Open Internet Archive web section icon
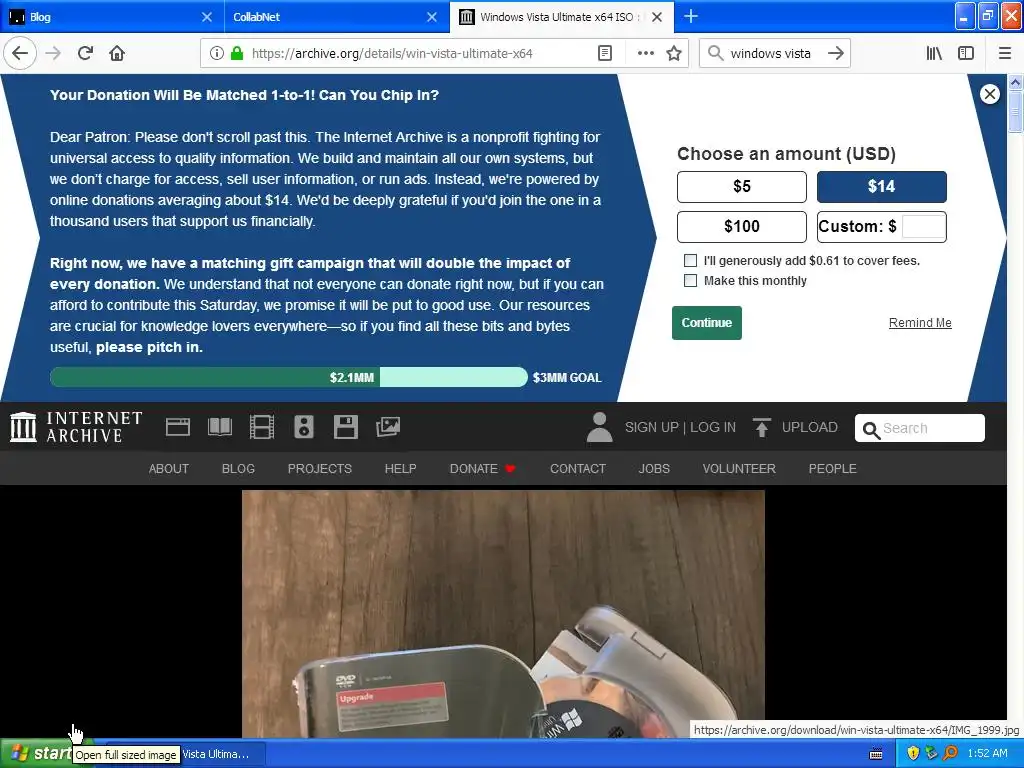This screenshot has height=768, width=1024. pyautogui.click(x=178, y=427)
